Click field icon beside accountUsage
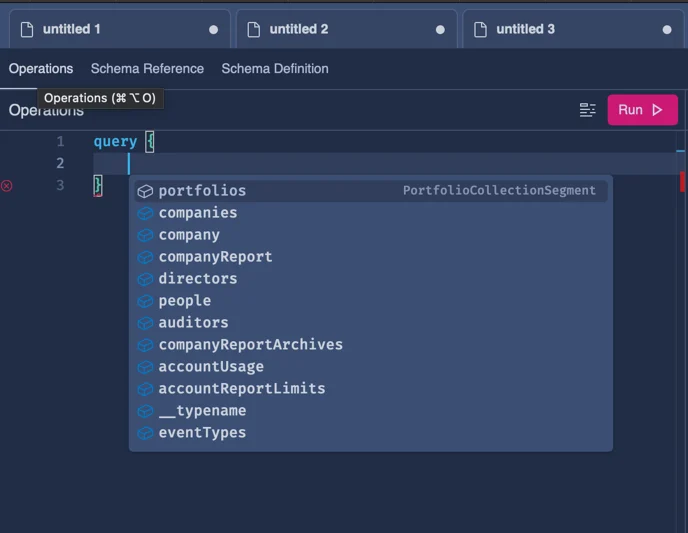This screenshot has height=533, width=688. point(145,367)
